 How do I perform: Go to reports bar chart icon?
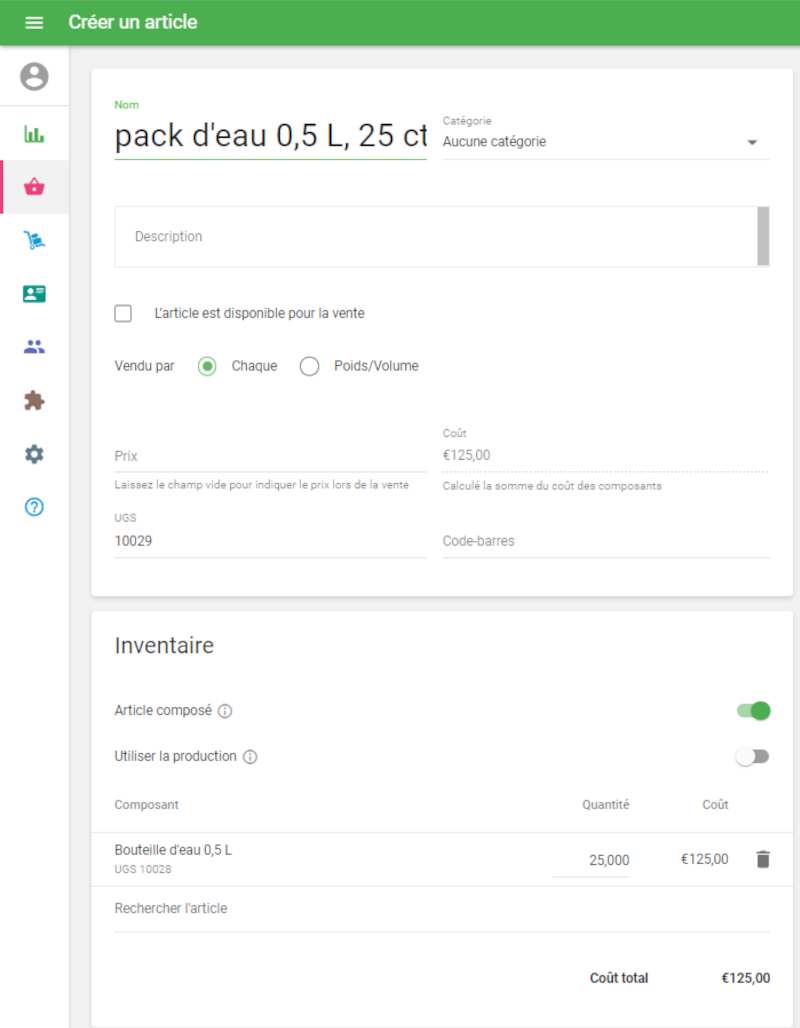(x=34, y=134)
